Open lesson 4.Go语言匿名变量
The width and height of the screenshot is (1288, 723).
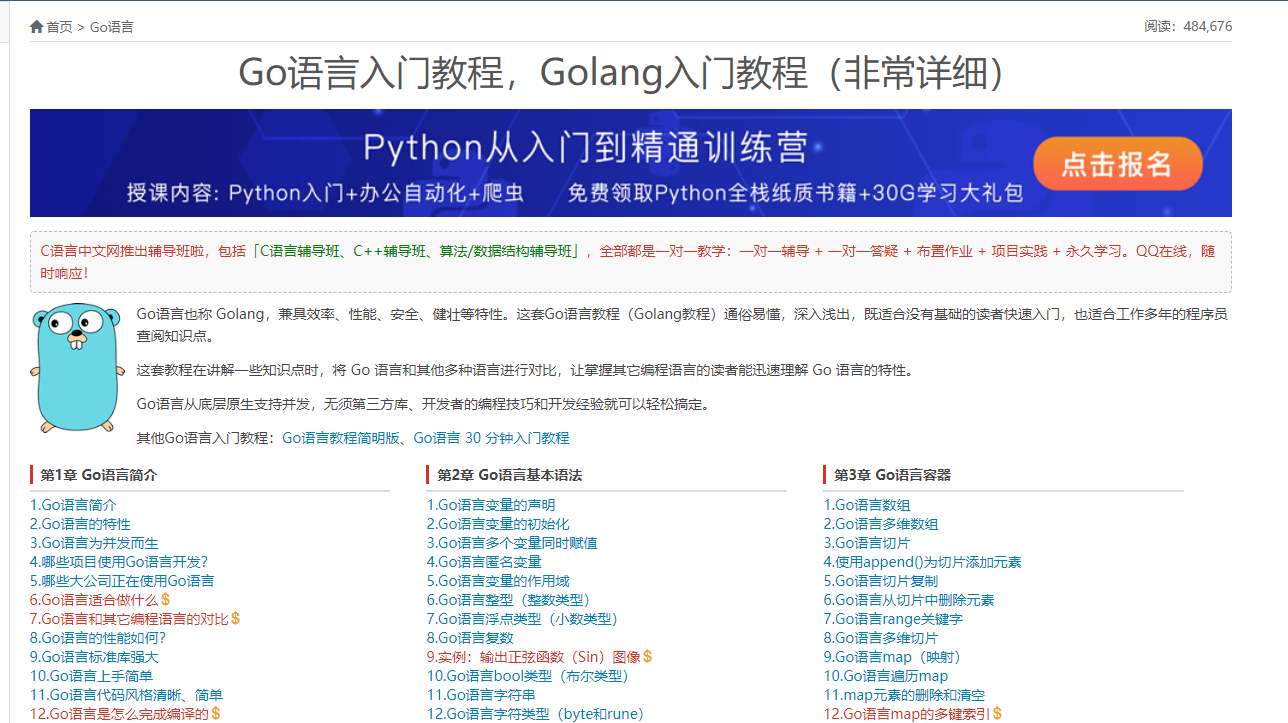tap(484, 562)
